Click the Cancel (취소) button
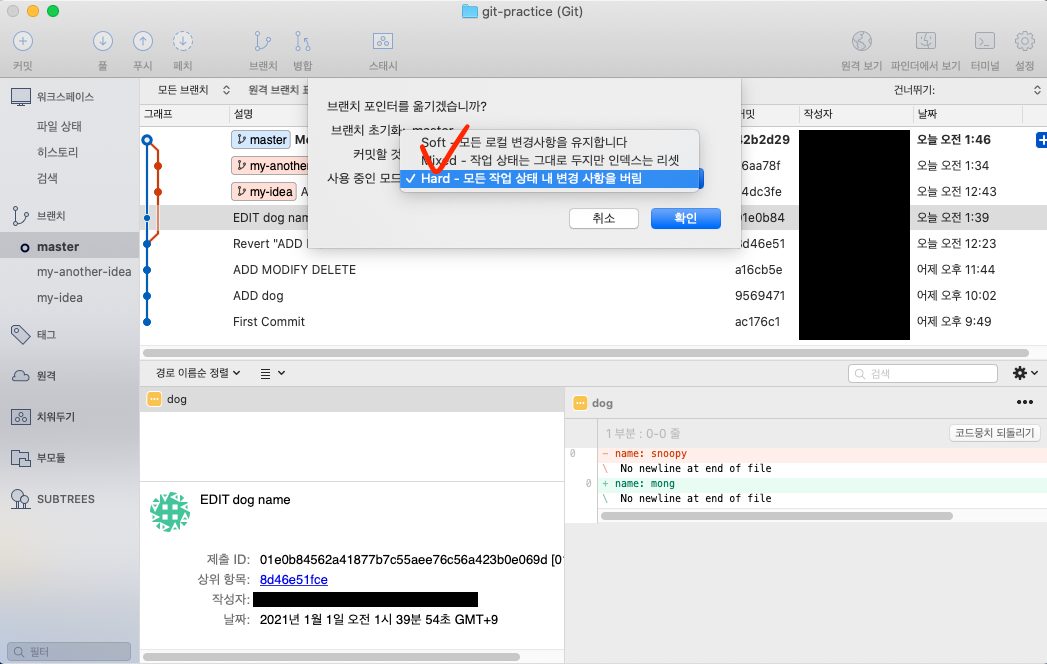Image resolution: width=1047 pixels, height=664 pixels. [x=604, y=218]
